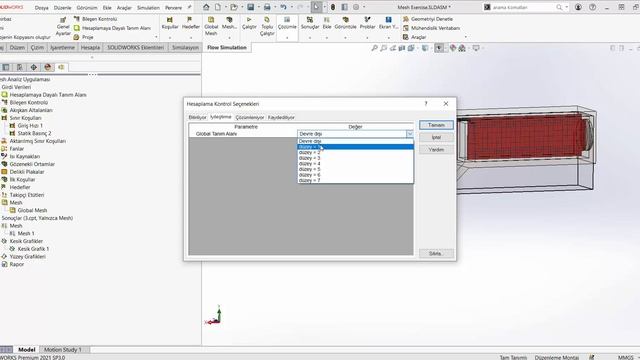Click the Save icon in title toolbar

(x=251, y=7)
